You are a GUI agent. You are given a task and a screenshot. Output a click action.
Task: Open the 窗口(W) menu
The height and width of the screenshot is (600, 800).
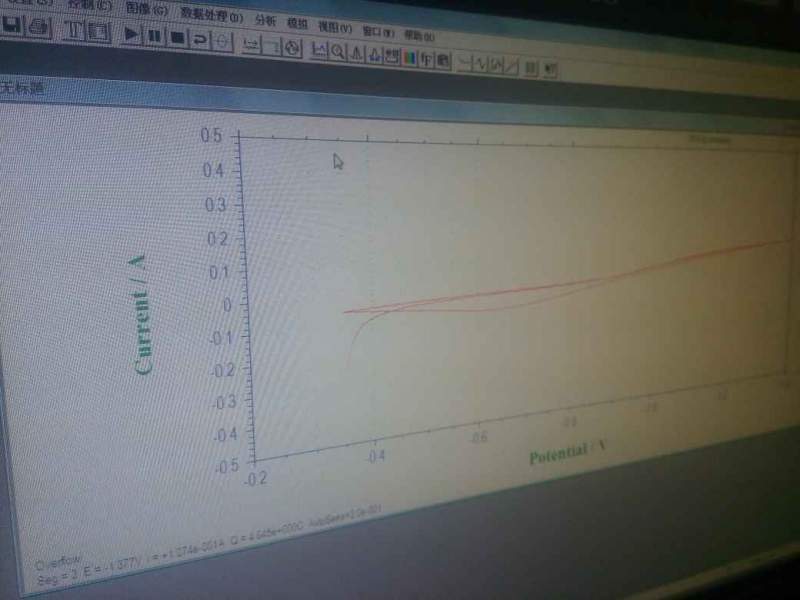coord(379,31)
